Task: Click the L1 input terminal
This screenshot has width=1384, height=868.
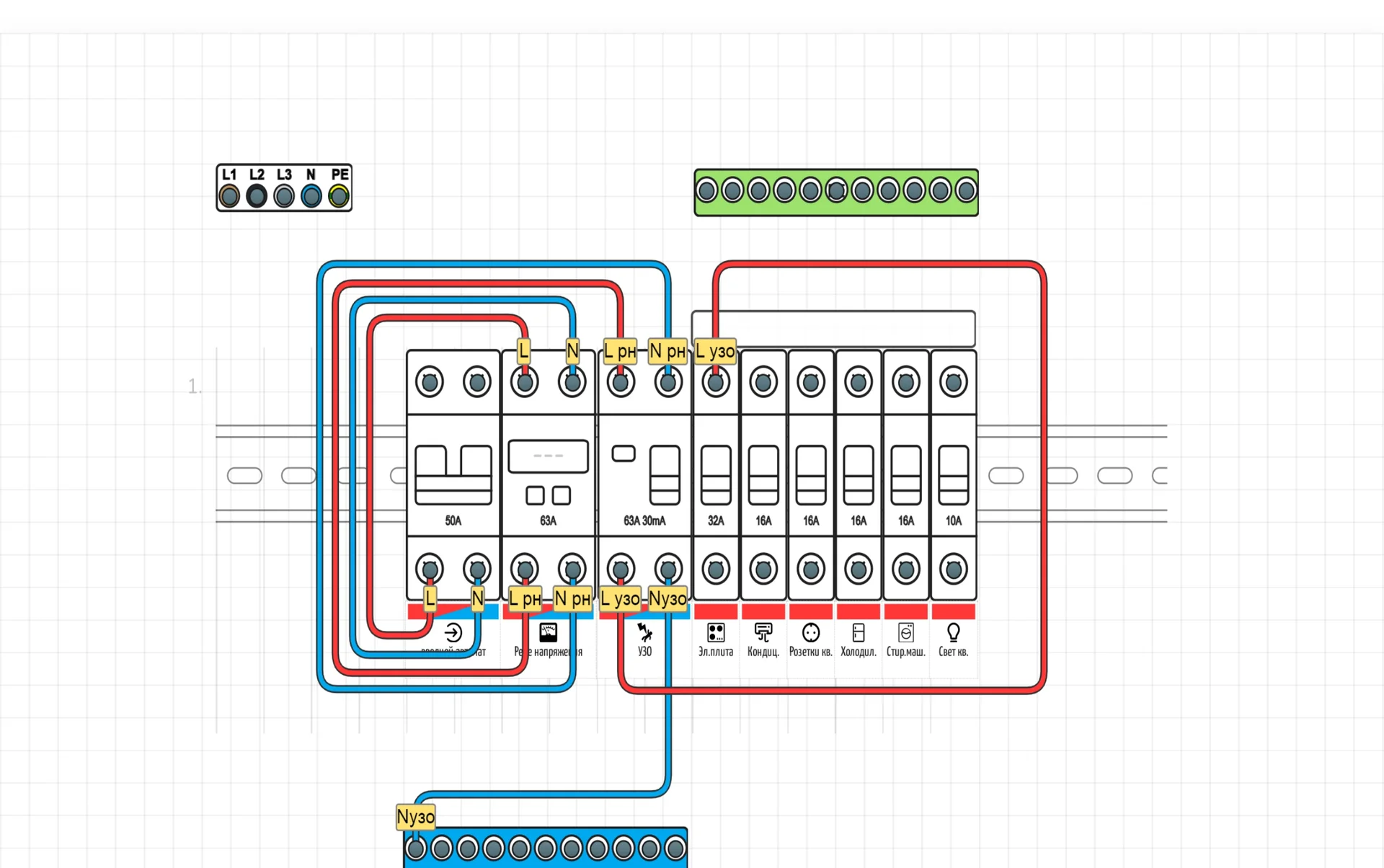Action: tap(229, 196)
